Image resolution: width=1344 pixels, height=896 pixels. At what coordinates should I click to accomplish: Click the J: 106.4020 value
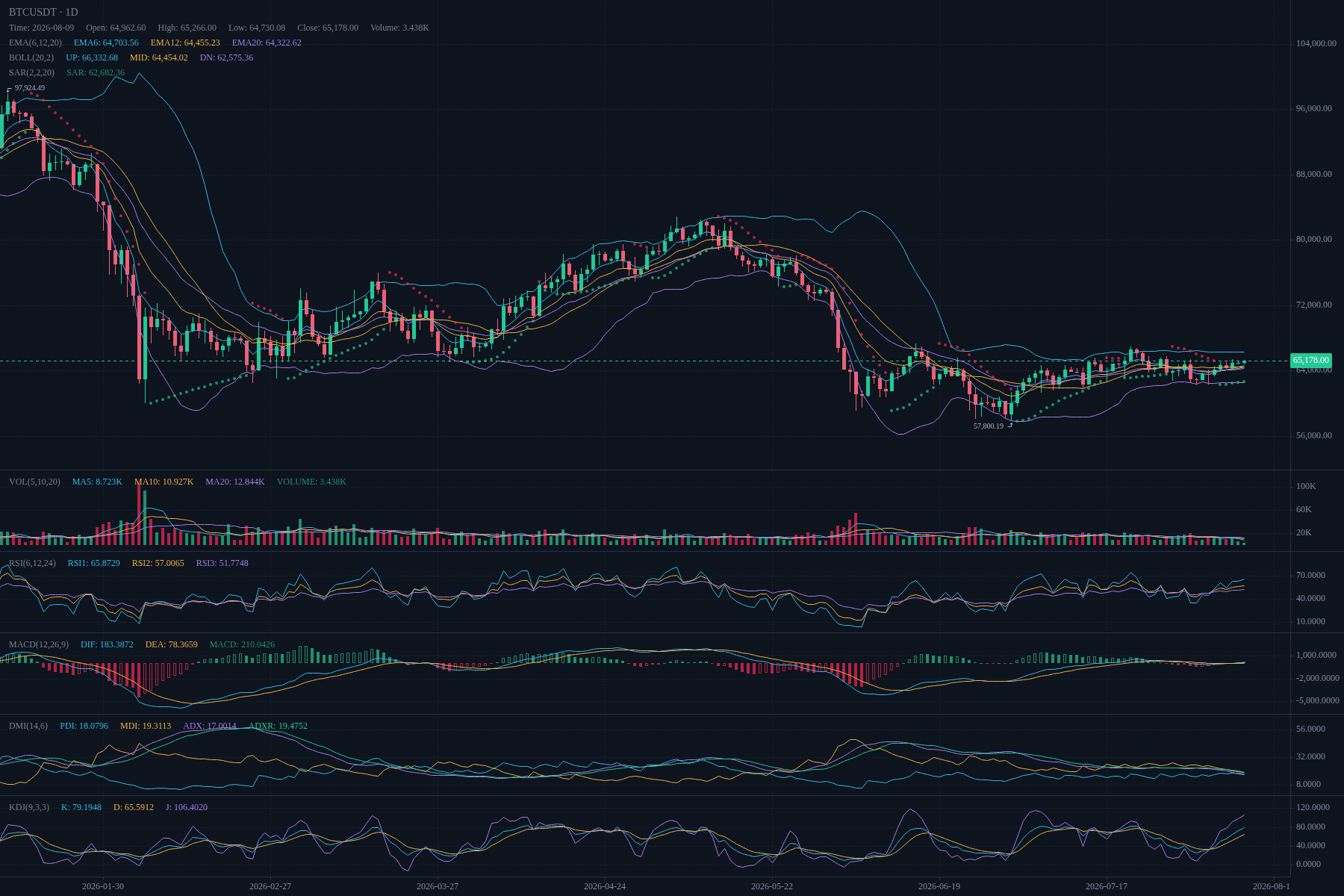coord(187,807)
